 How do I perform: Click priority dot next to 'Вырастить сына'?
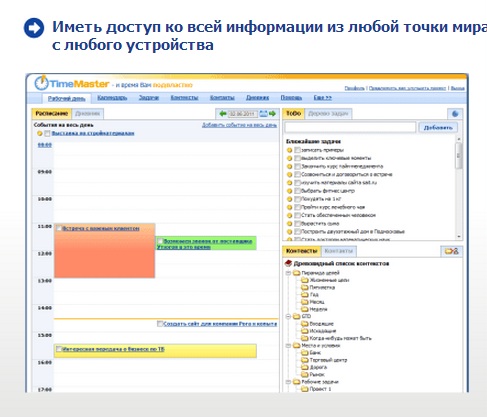click(x=289, y=224)
